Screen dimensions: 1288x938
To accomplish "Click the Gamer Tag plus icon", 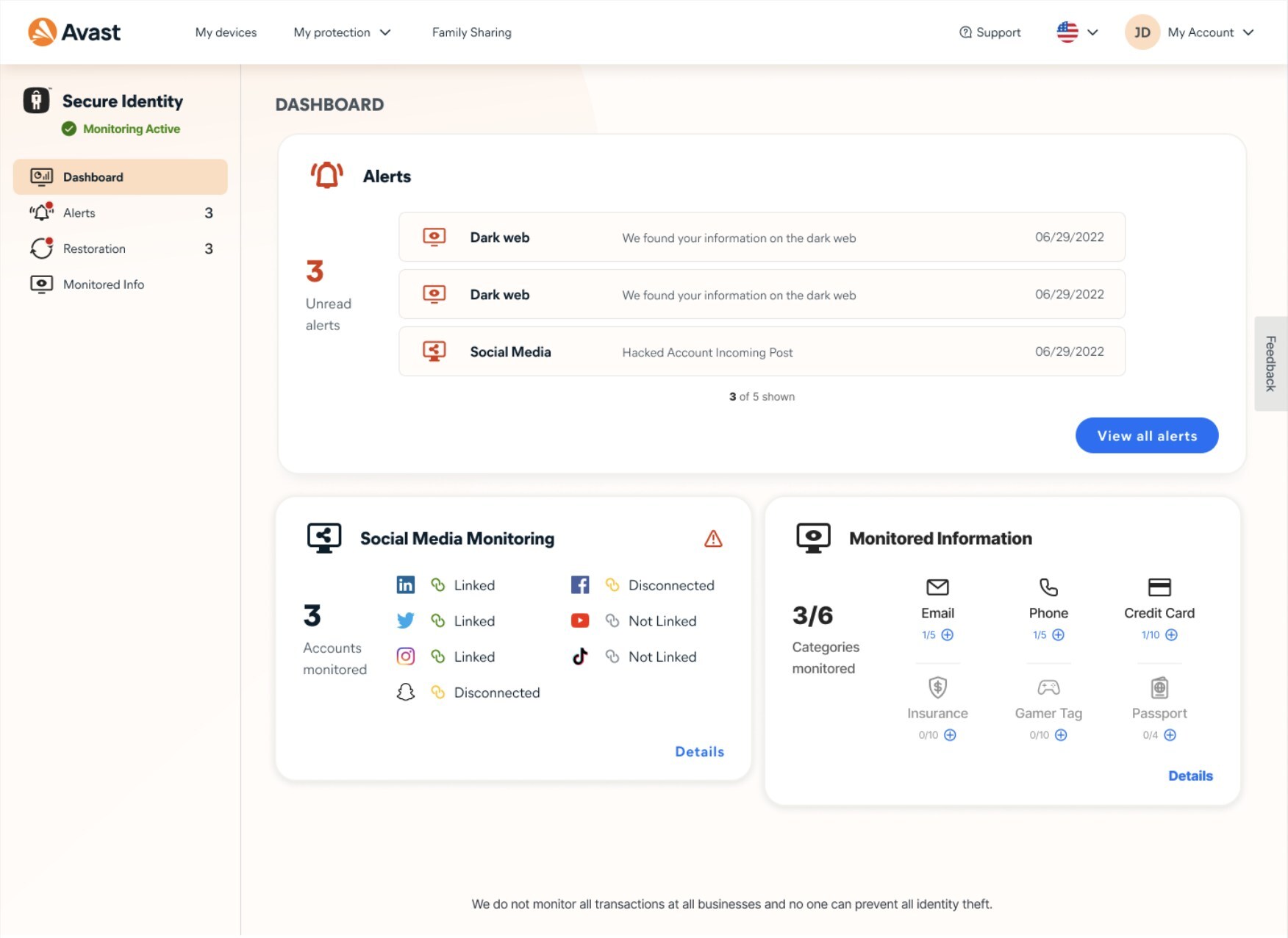I will pyautogui.click(x=1060, y=735).
